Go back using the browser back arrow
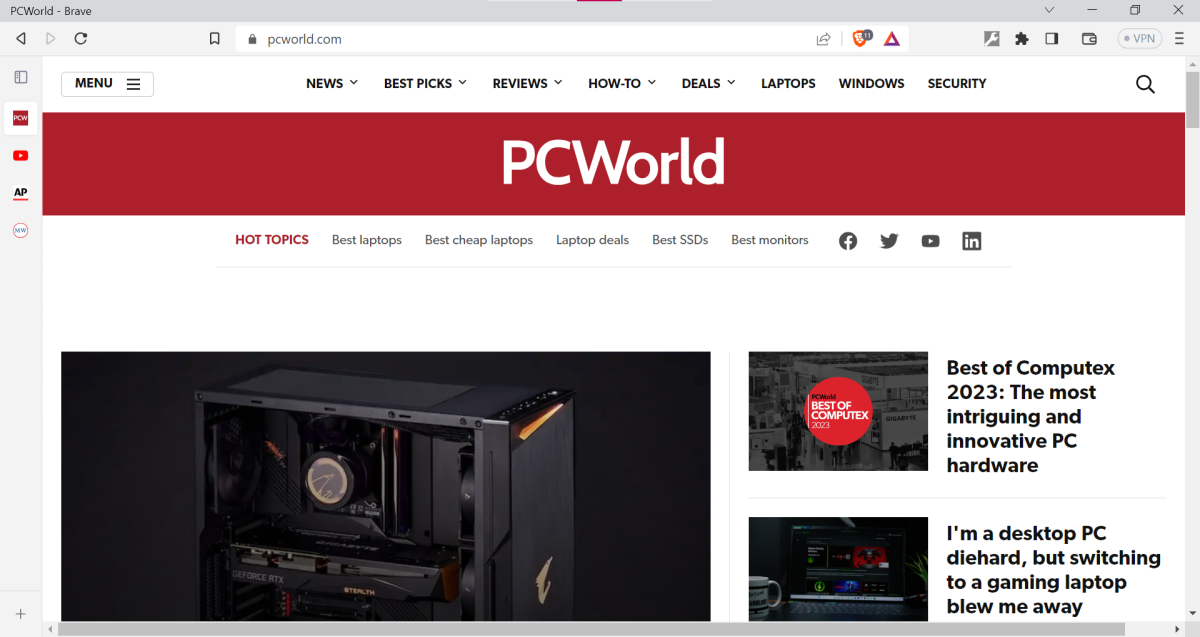1200x637 pixels. (21, 39)
